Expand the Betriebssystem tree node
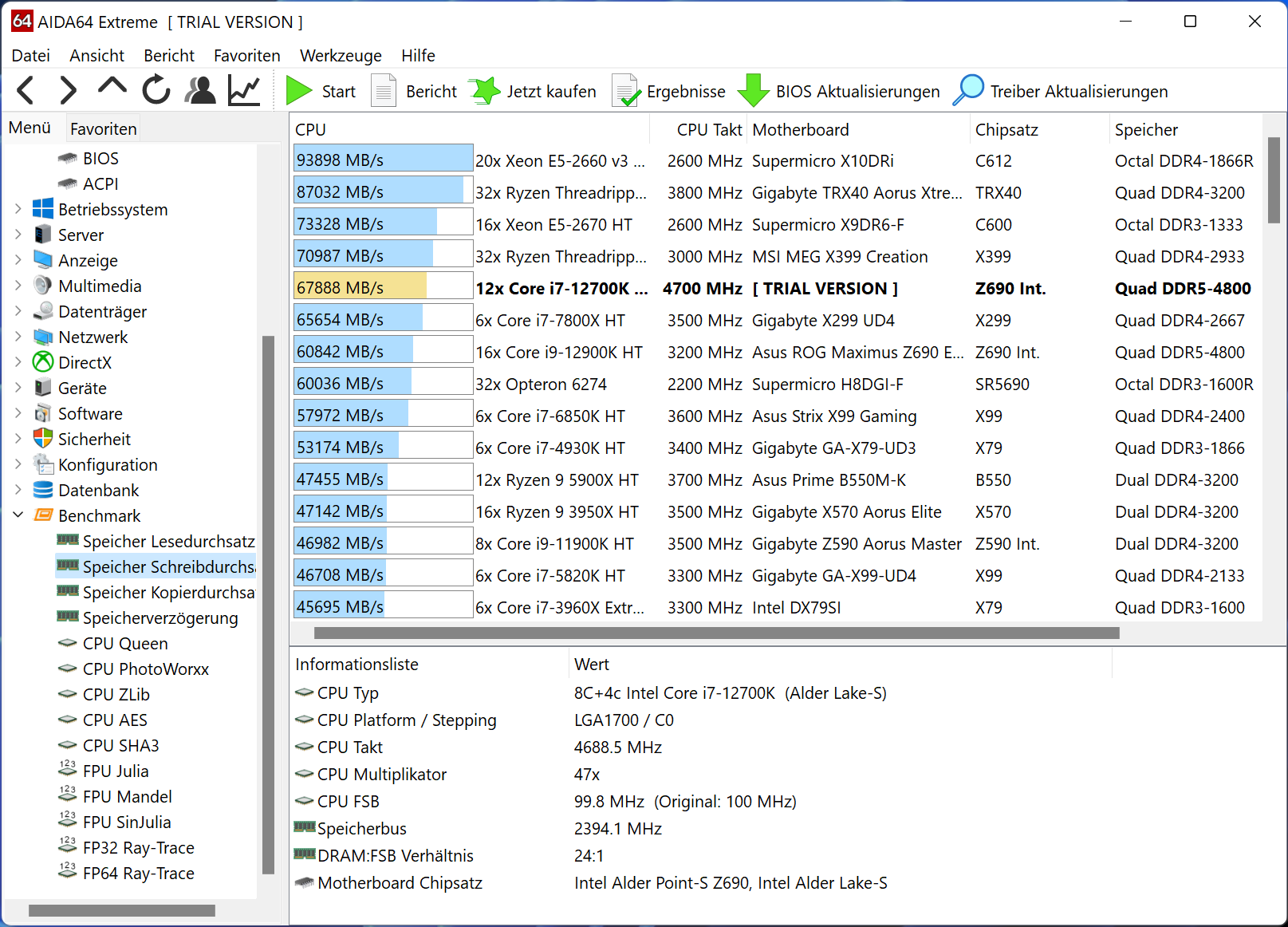 pyautogui.click(x=18, y=209)
